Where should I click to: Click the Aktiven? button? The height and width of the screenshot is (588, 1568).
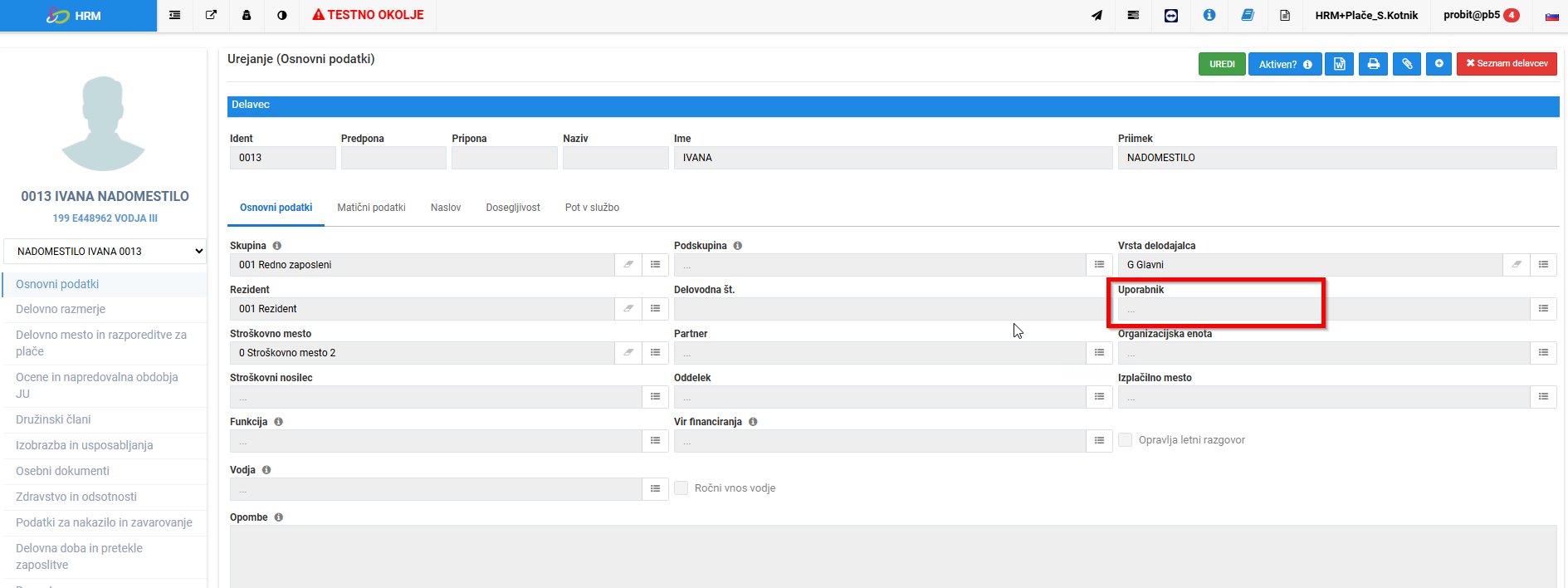(1285, 64)
